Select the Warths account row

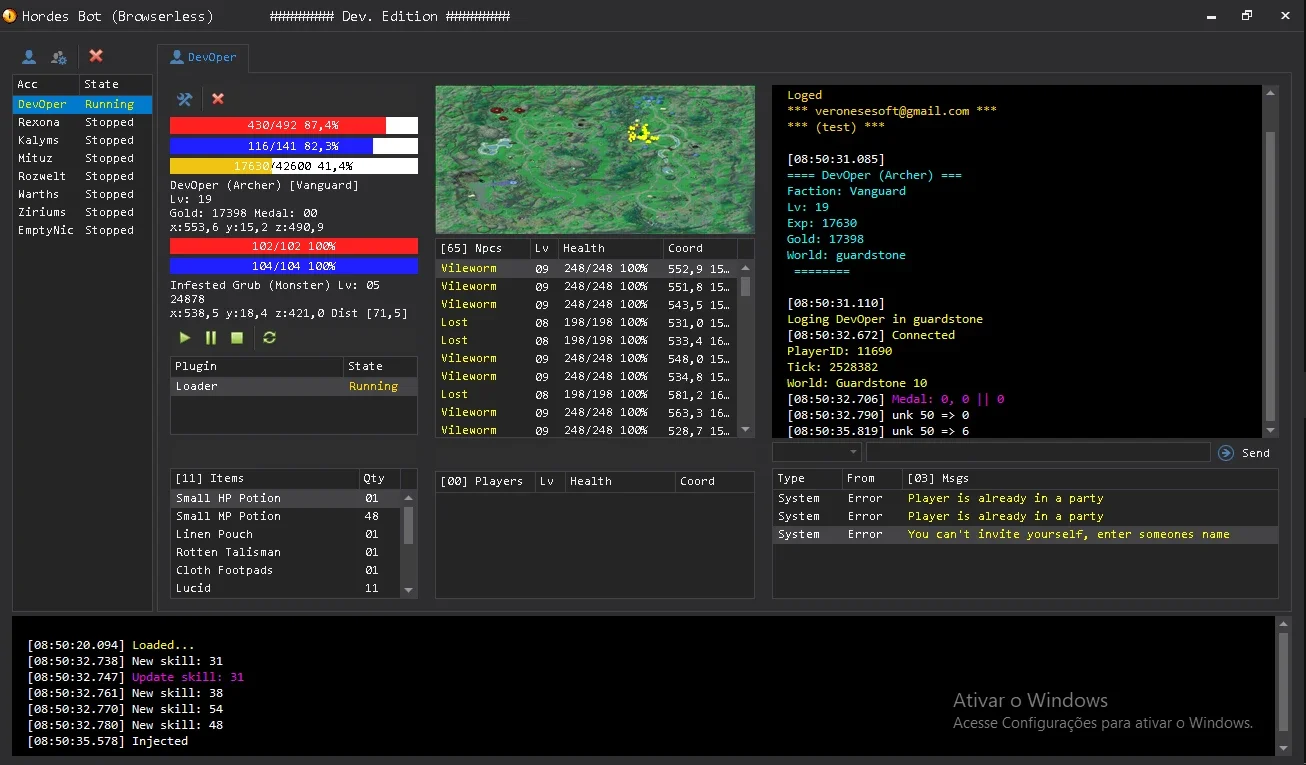[x=82, y=194]
